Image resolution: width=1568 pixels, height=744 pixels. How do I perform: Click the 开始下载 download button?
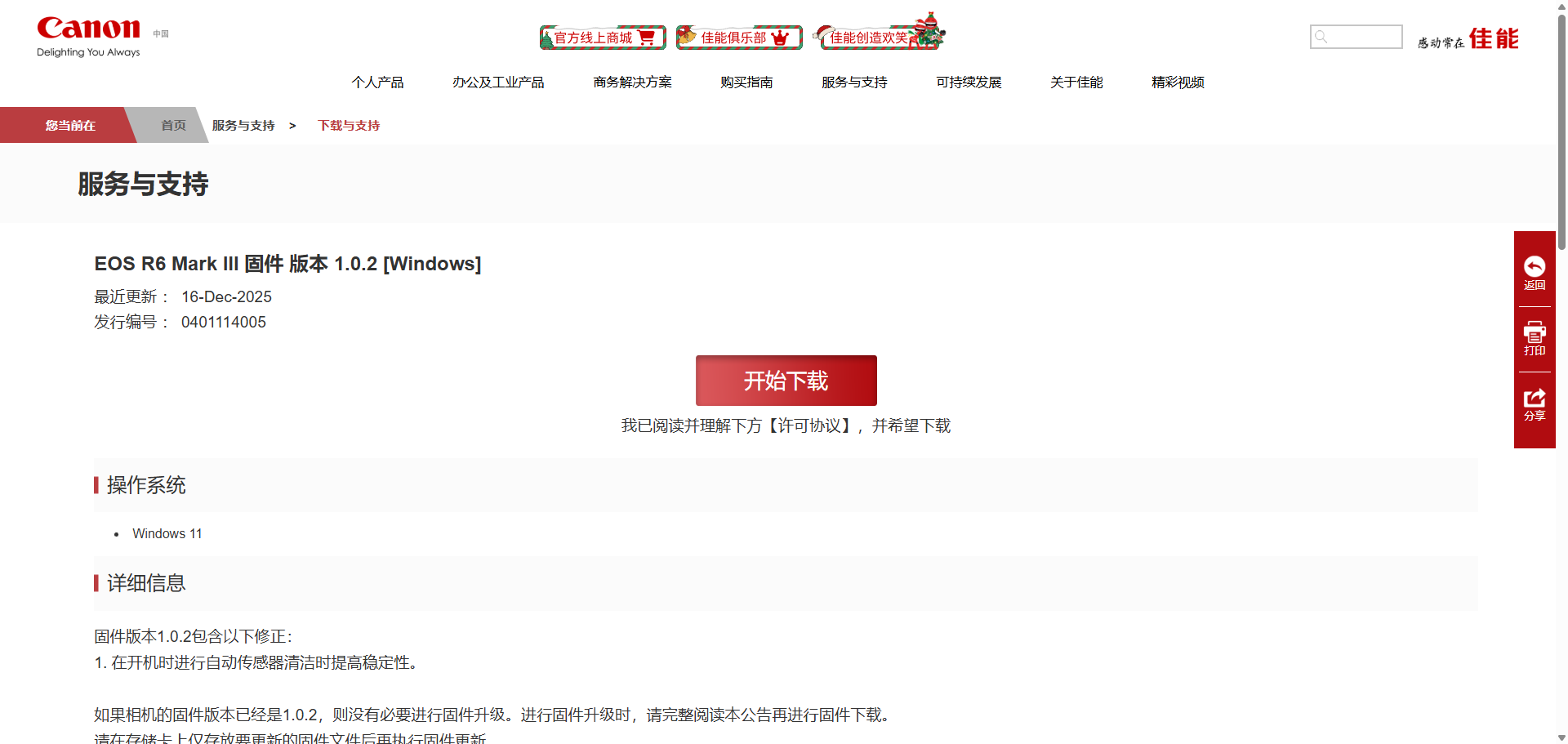(x=786, y=381)
